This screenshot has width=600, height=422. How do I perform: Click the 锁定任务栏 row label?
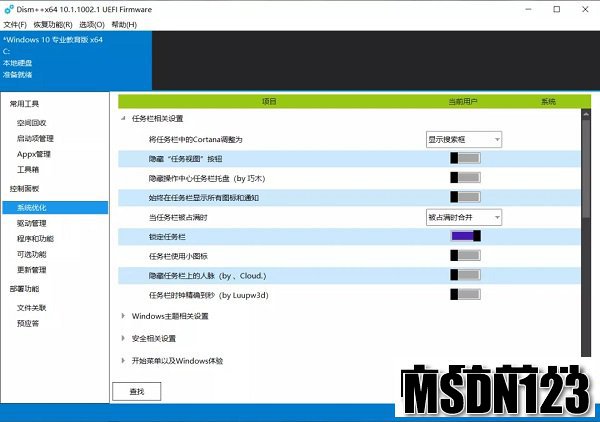click(167, 237)
